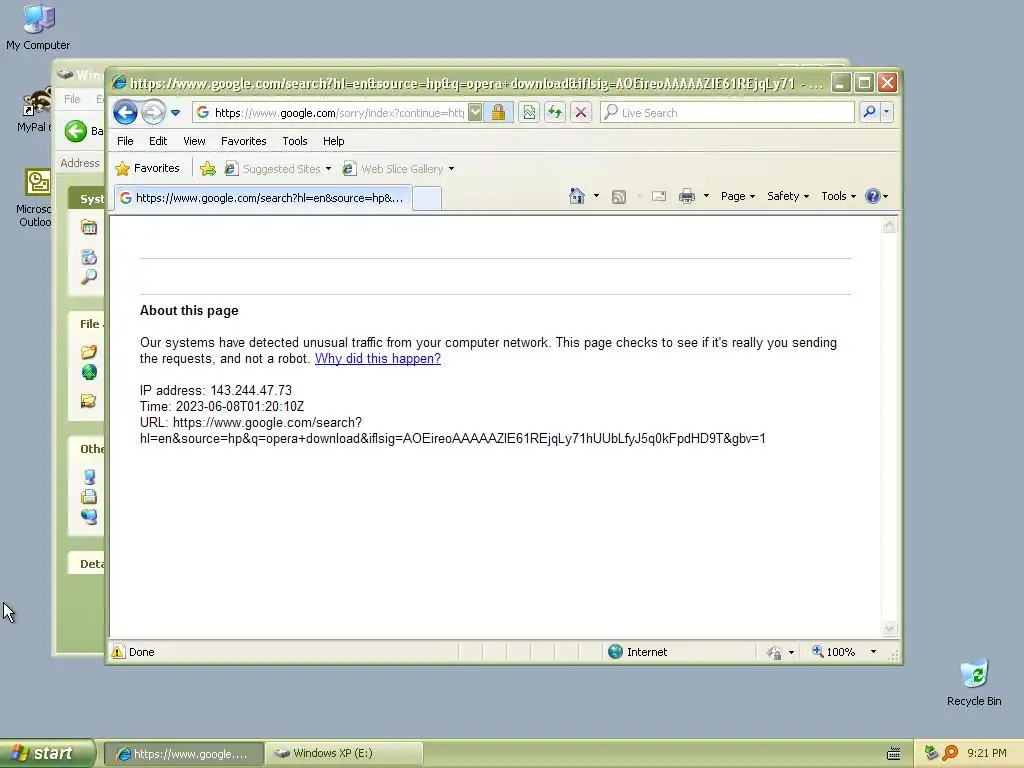1024x768 pixels.
Task: Click the blue Help question icon
Action: pos(872,196)
